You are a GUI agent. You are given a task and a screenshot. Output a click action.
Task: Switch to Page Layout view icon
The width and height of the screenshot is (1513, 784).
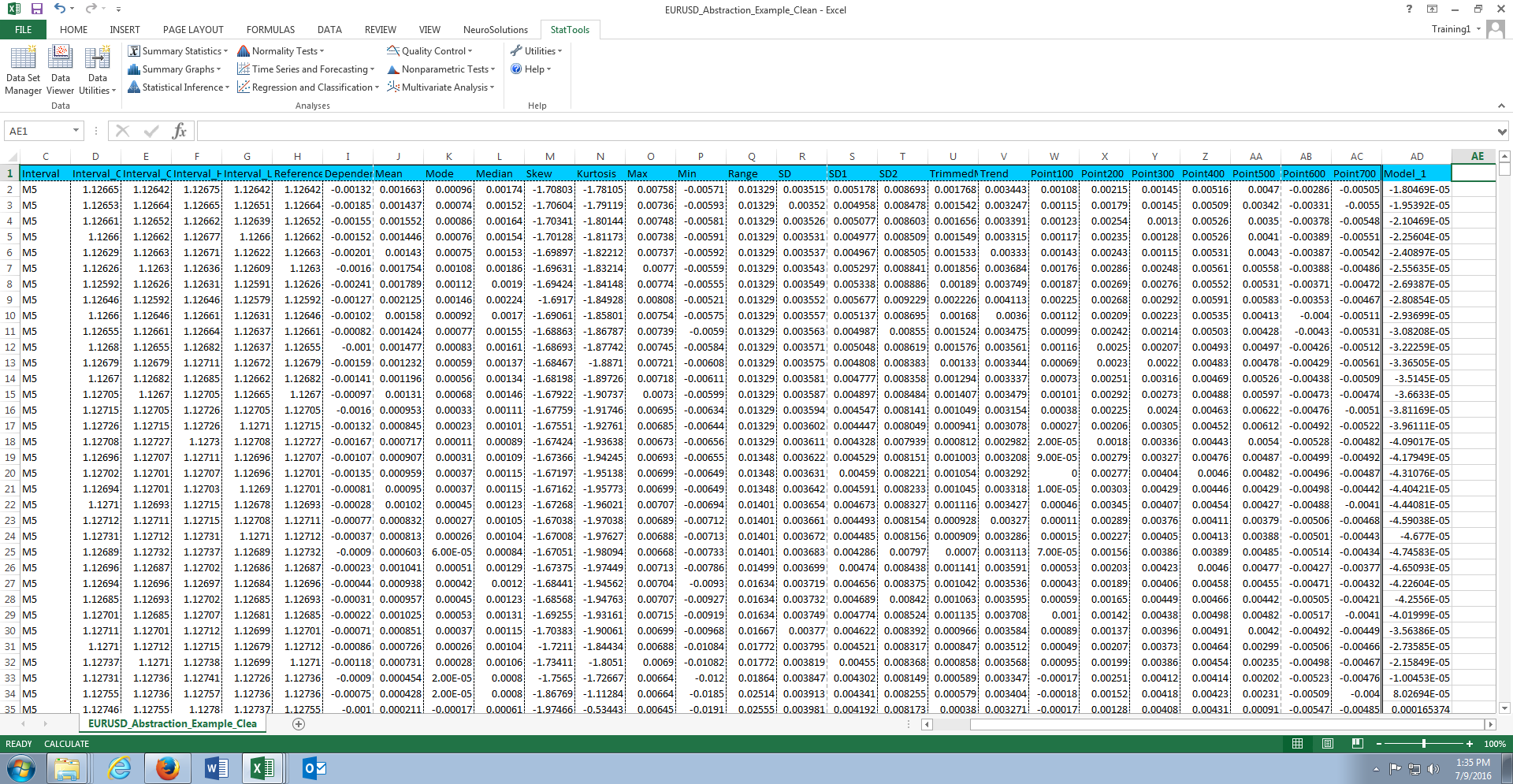(x=1328, y=744)
